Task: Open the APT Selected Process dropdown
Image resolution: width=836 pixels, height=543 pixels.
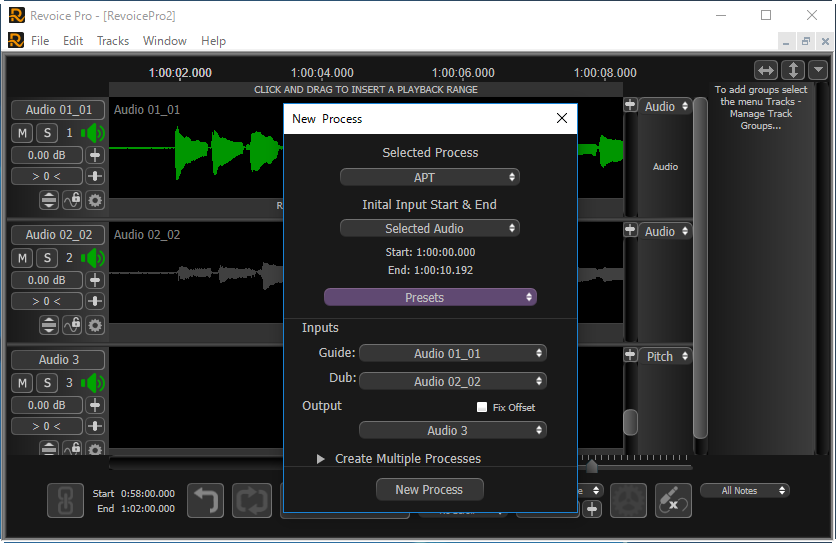Action: tap(430, 177)
